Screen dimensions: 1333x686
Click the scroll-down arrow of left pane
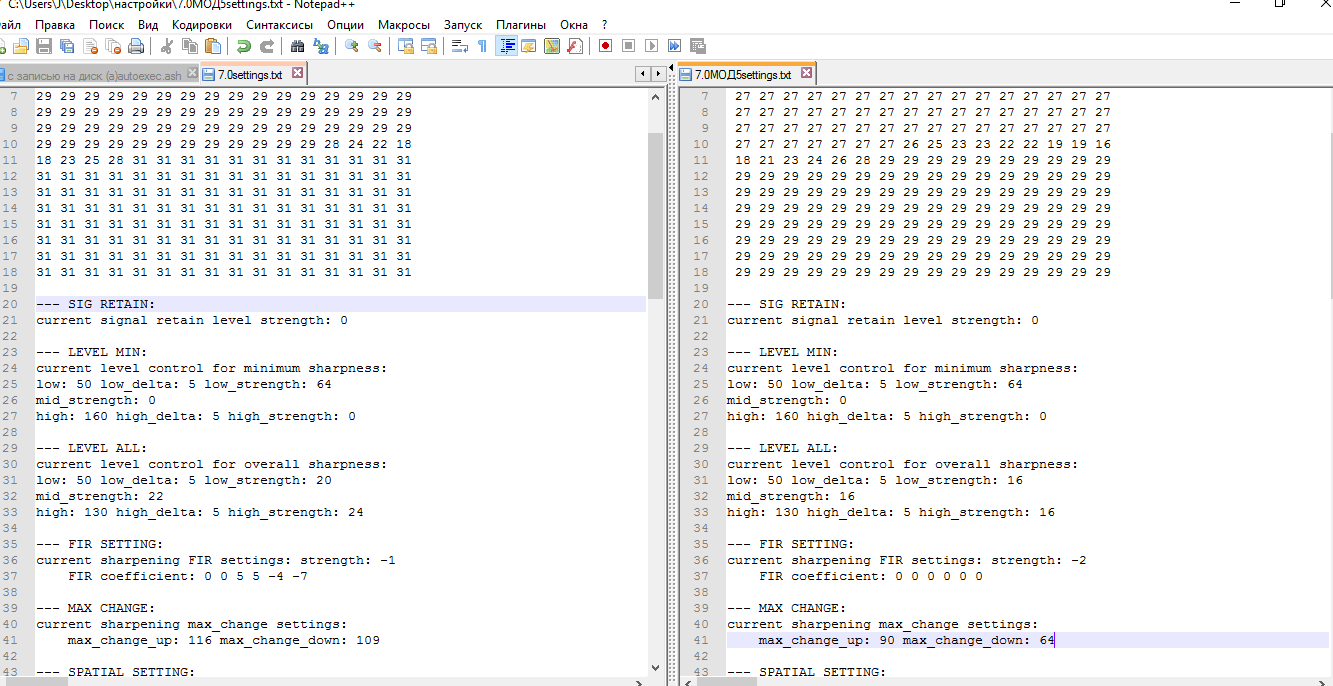656,667
